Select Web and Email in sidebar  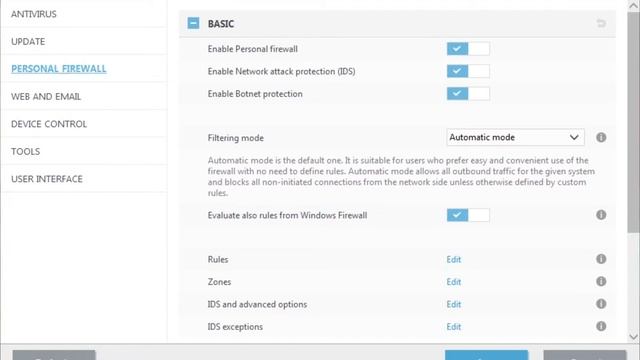[46, 97]
